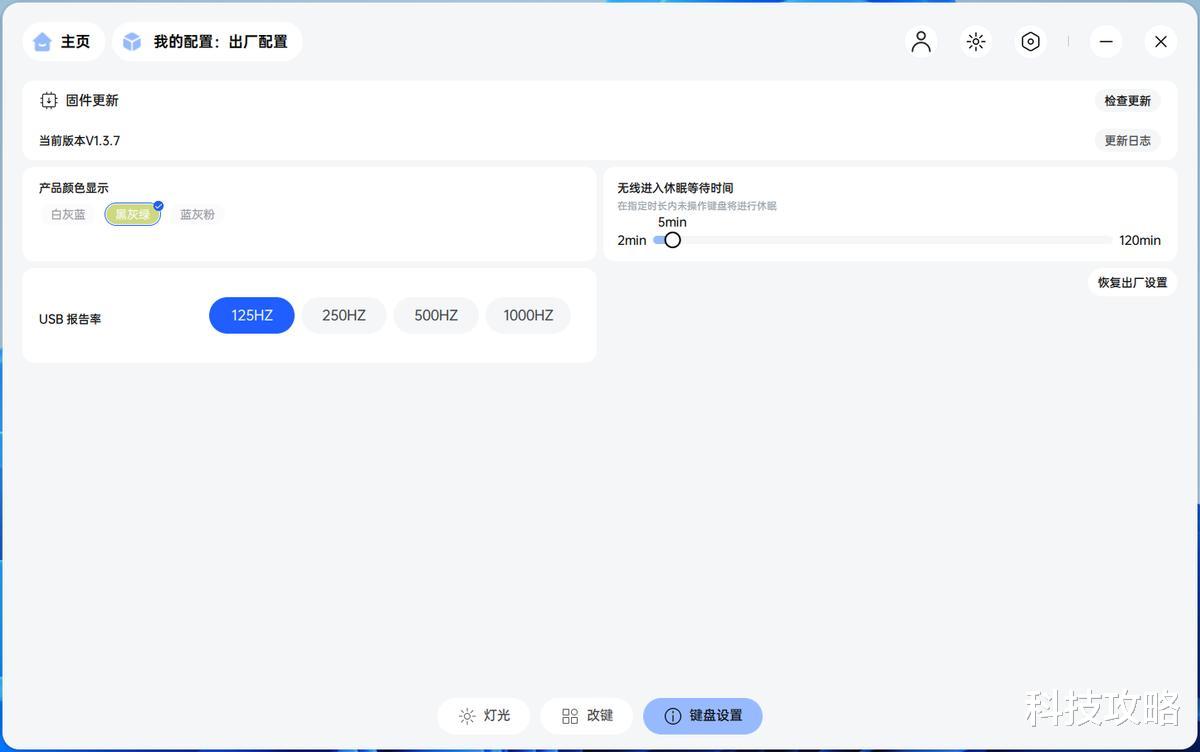Viewport: 1200px width, 752px height.
Task: Close the application window
Action: pos(1161,42)
